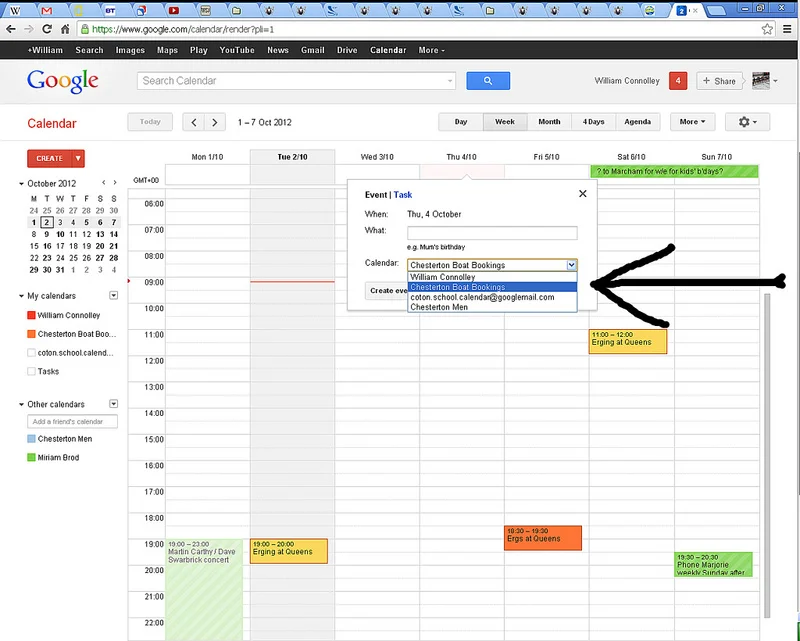Image resolution: width=800 pixels, height=641 pixels.
Task: Click the browser forward arrow
Action: 29,29
